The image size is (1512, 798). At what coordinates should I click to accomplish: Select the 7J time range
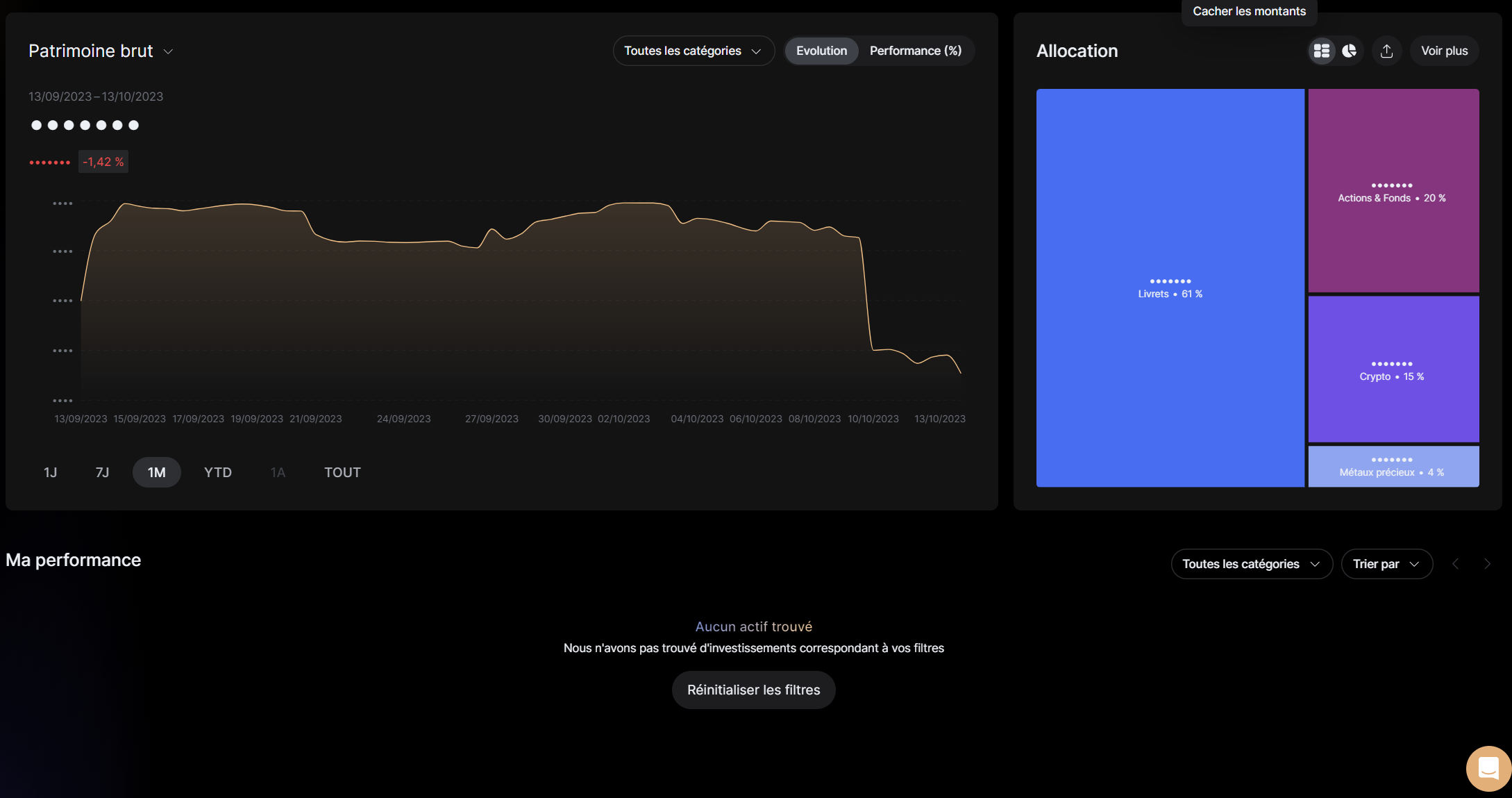point(102,472)
